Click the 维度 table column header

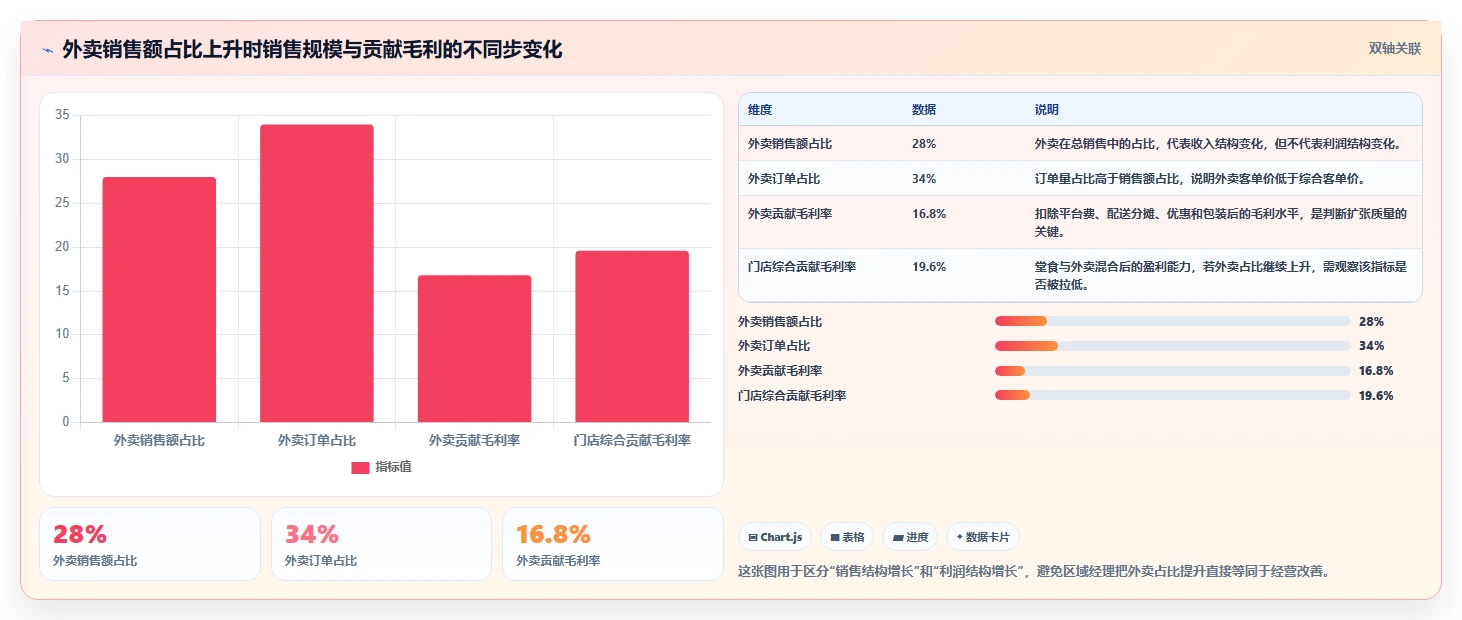click(x=760, y=110)
